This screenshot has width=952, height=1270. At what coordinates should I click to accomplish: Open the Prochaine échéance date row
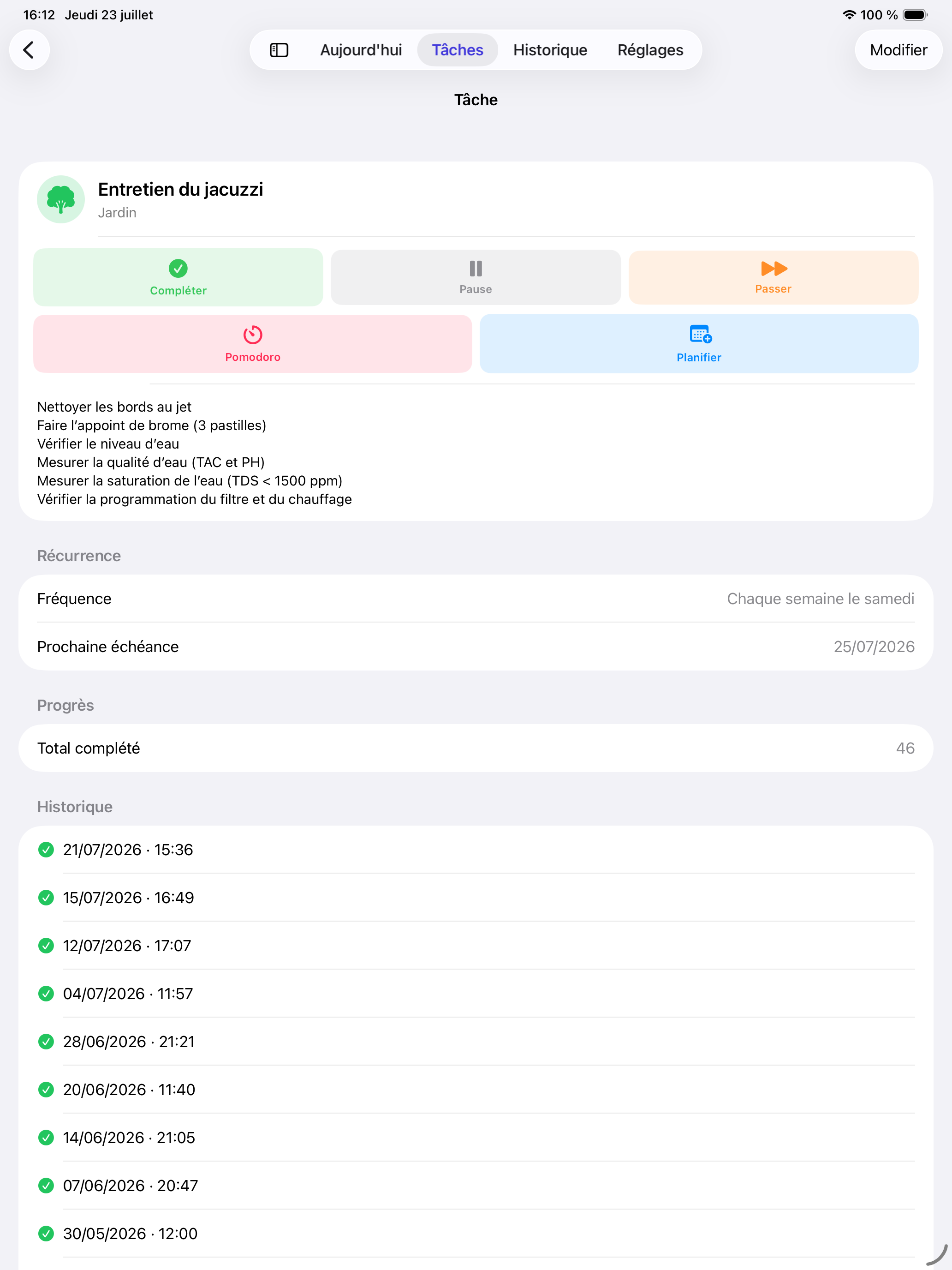click(x=476, y=647)
